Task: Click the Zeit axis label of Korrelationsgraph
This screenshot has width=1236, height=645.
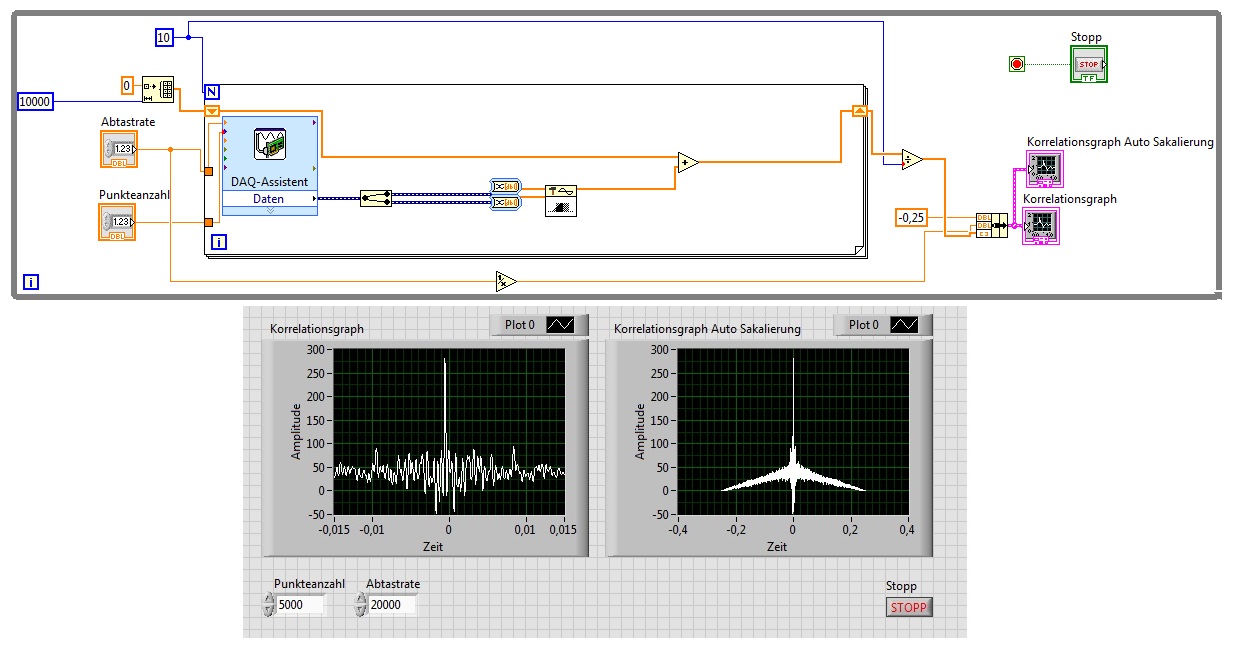Action: pos(432,547)
